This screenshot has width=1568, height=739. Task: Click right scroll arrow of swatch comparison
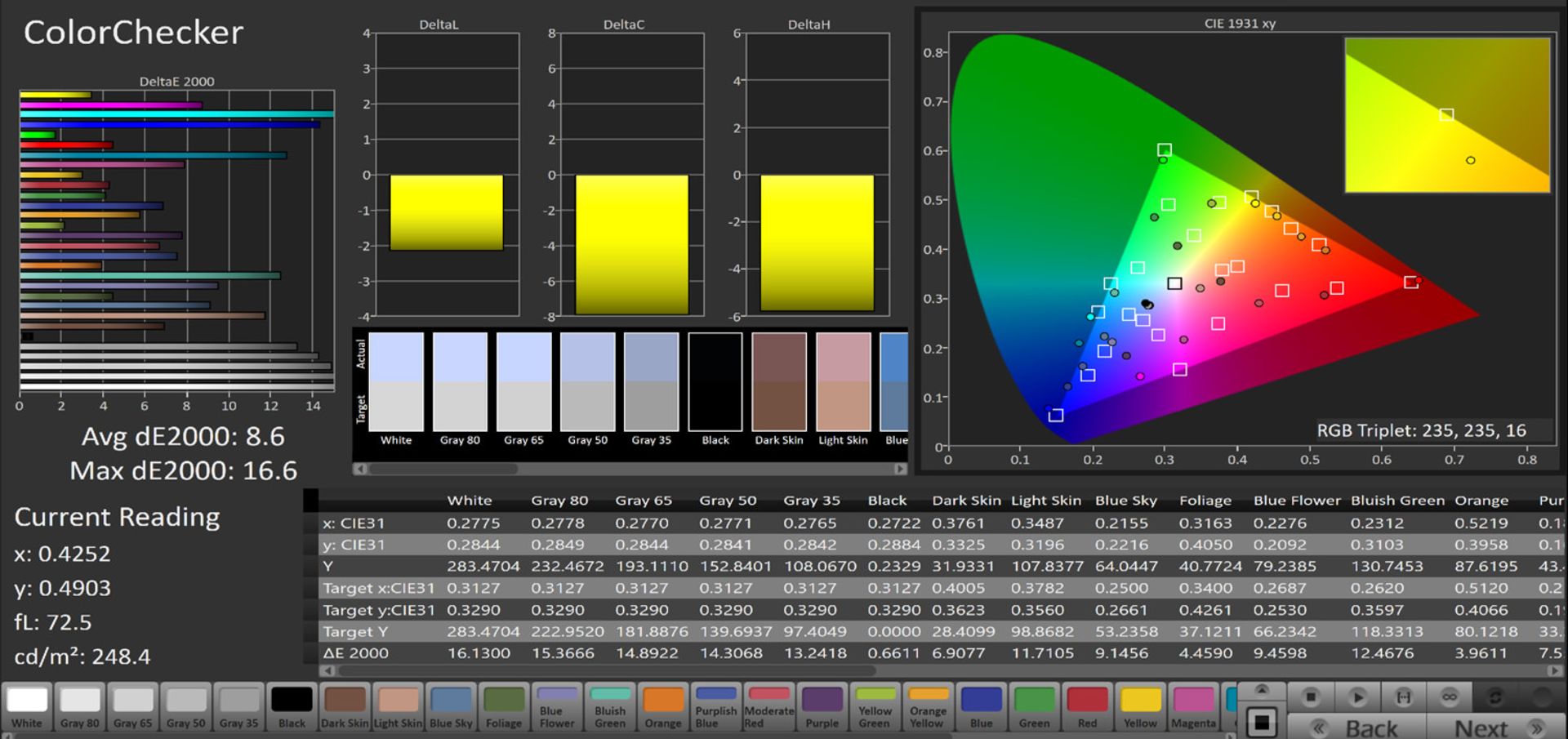click(x=900, y=469)
